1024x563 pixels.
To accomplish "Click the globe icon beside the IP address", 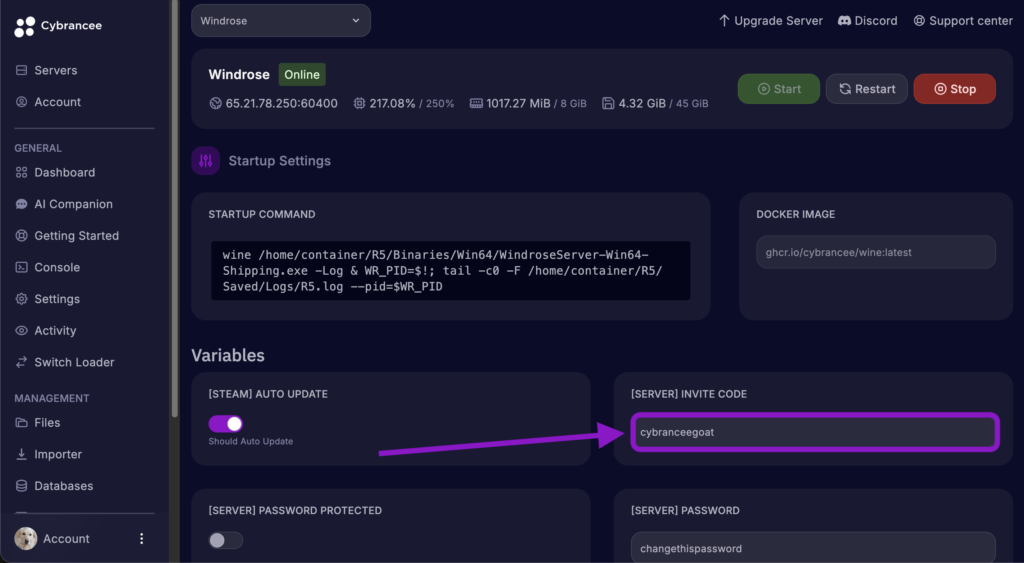I will (x=216, y=103).
